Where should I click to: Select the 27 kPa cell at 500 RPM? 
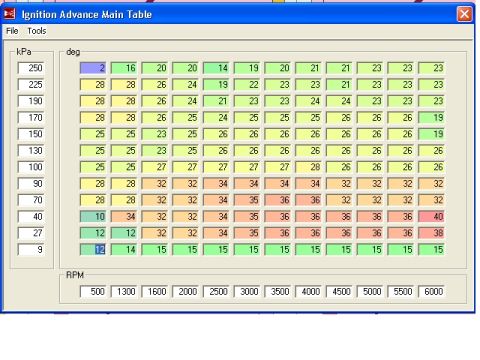tap(93, 233)
